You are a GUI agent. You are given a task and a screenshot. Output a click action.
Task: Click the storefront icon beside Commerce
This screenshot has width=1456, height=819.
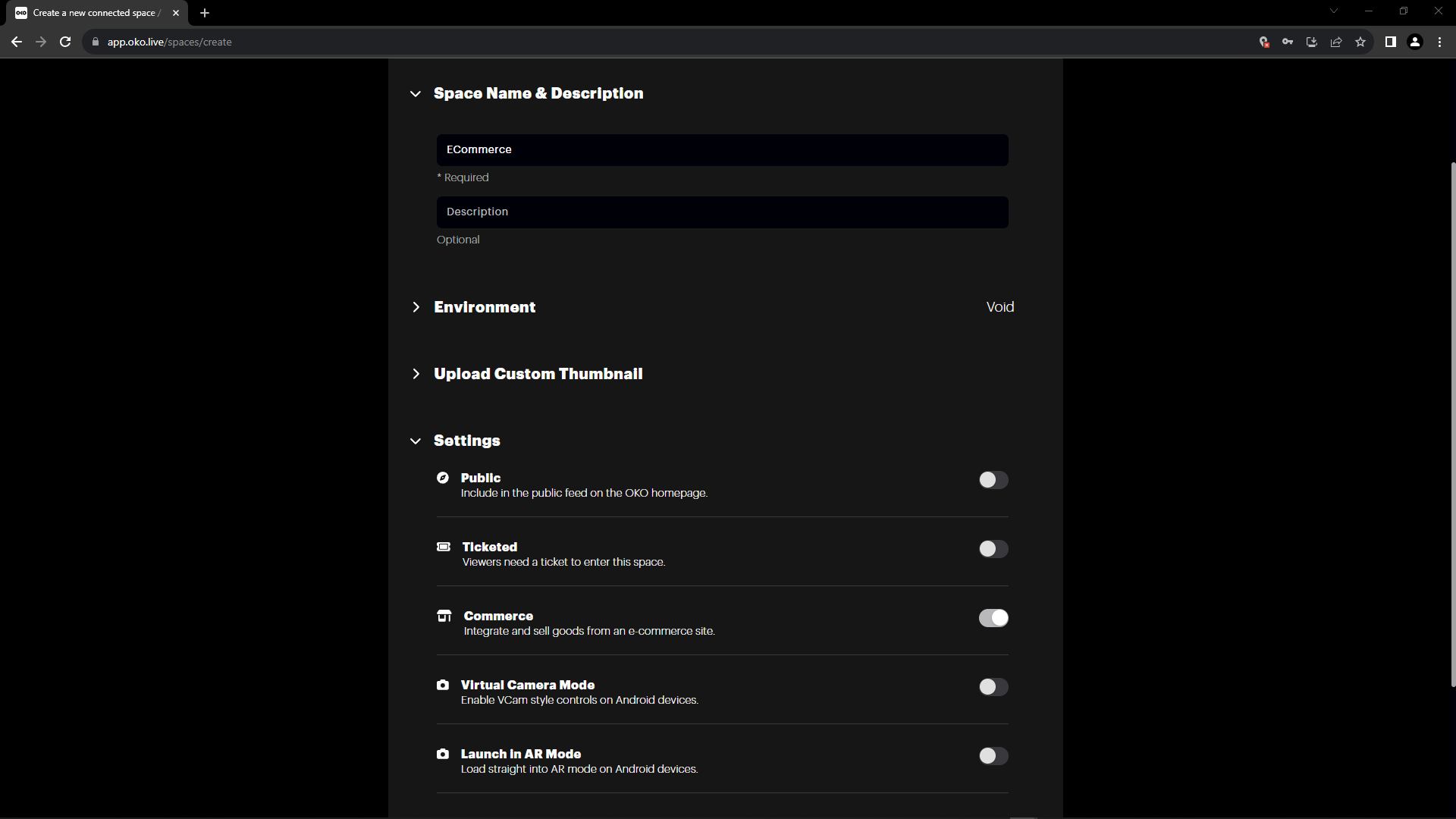(x=444, y=616)
